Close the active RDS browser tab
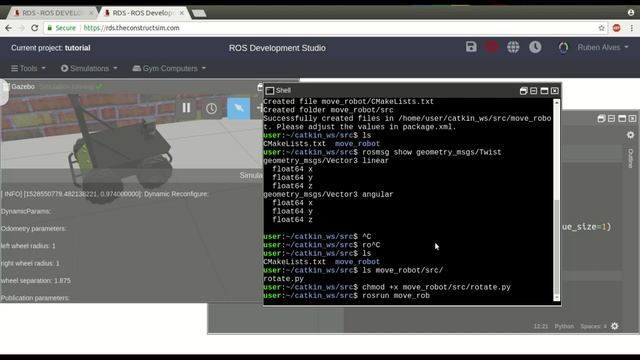 182,13
